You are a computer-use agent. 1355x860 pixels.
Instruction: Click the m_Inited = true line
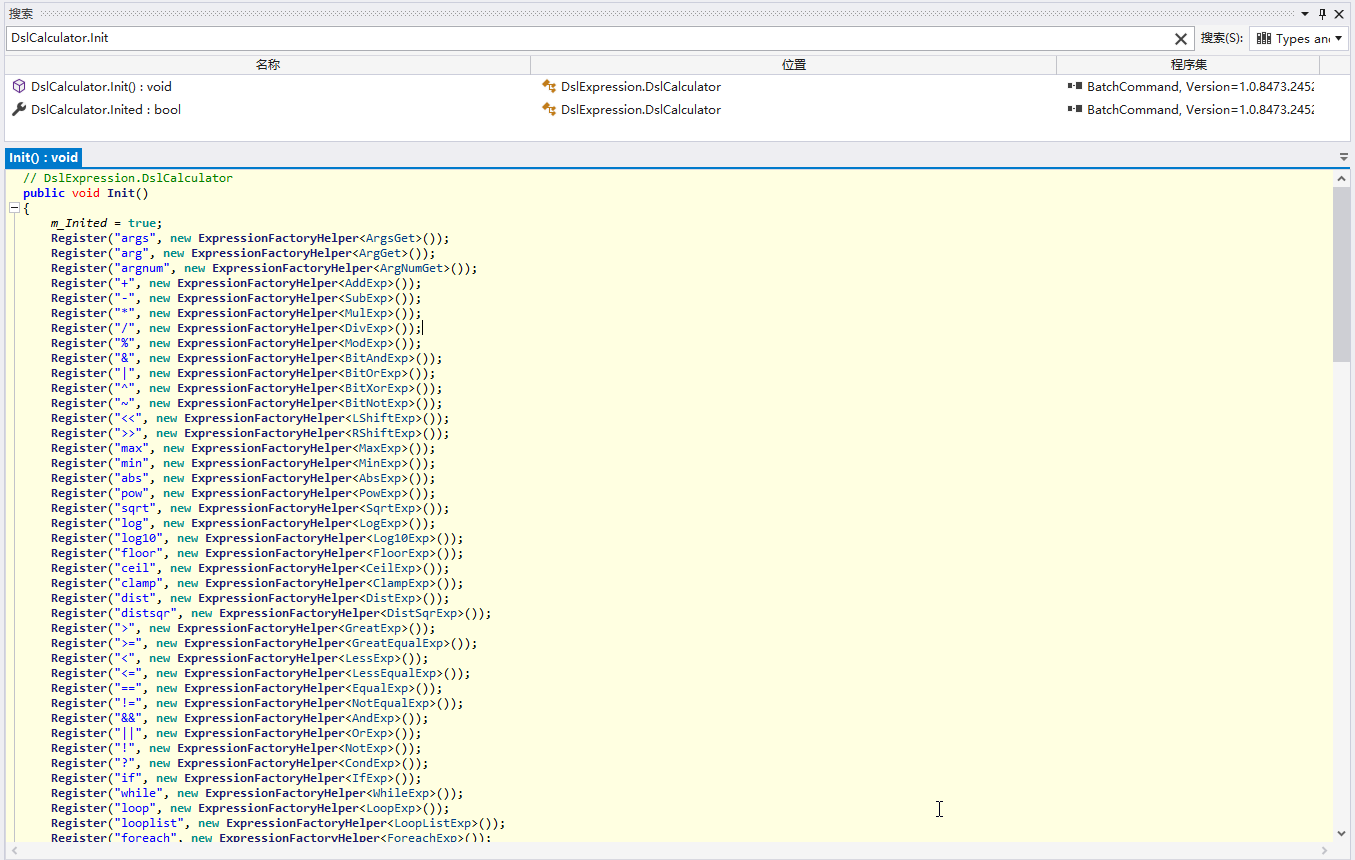coord(107,223)
